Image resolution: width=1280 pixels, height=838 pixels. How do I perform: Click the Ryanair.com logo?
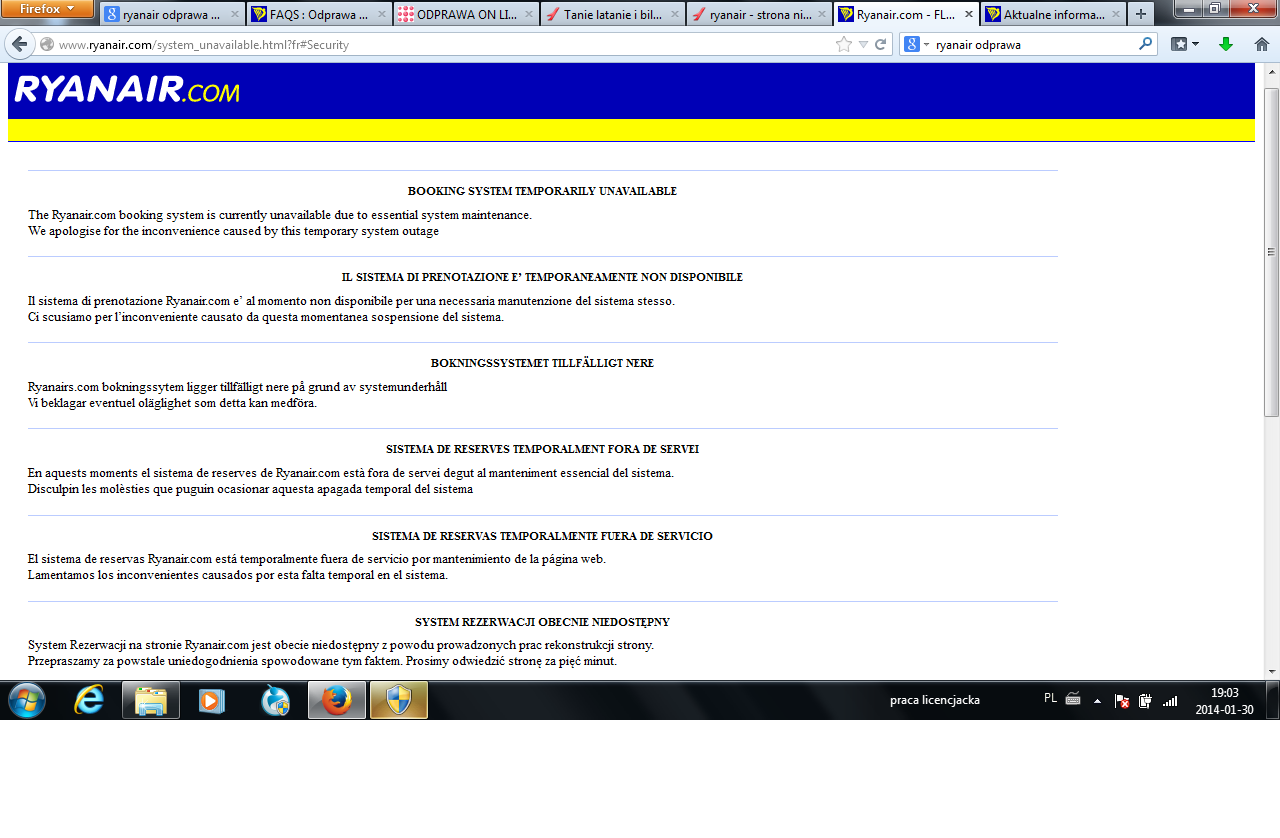coord(127,90)
